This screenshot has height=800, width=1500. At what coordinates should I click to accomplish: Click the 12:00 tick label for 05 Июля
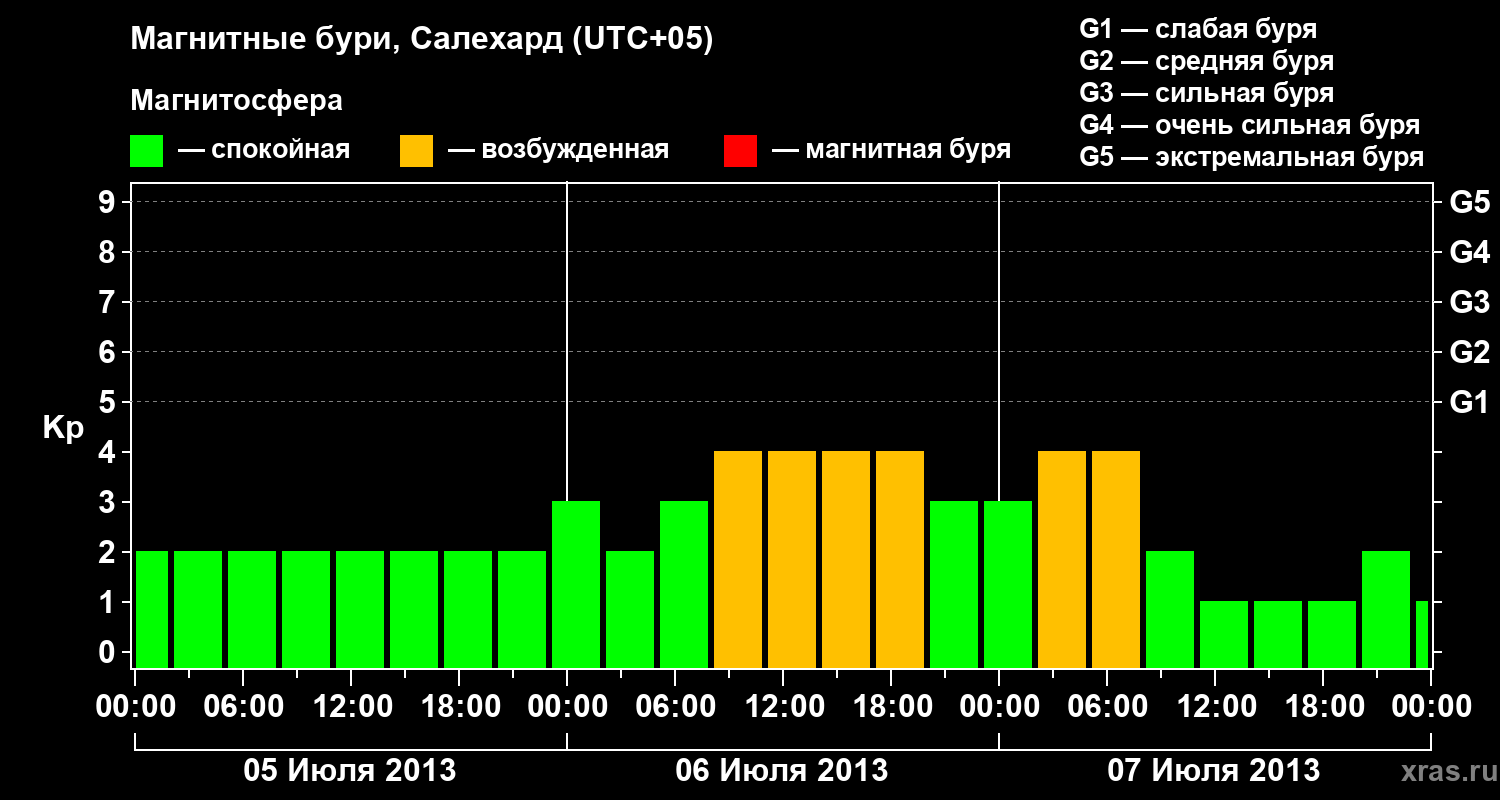pyautogui.click(x=352, y=707)
